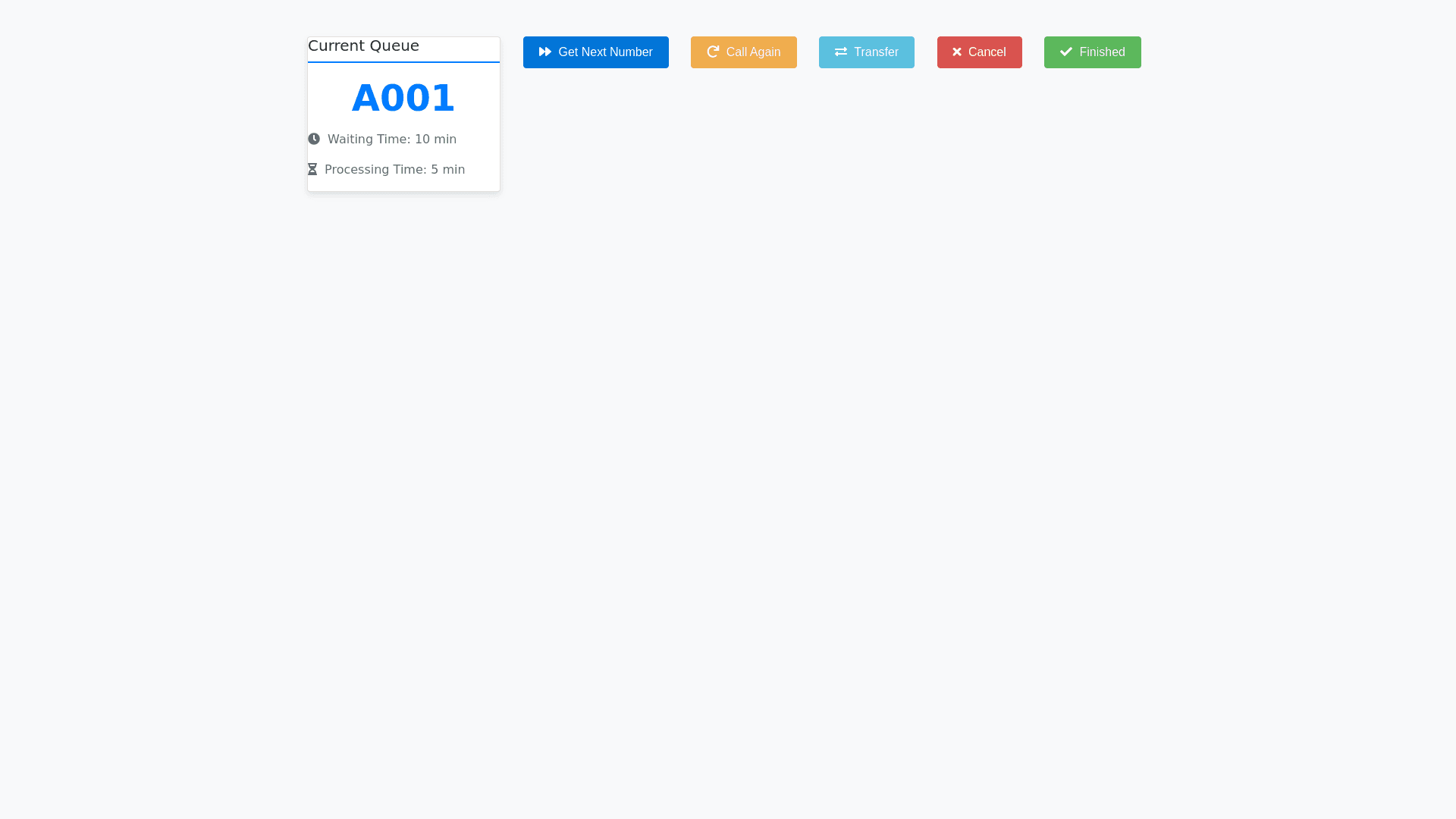The height and width of the screenshot is (819, 1456).
Task: Select the A001 queue number
Action: click(403, 99)
